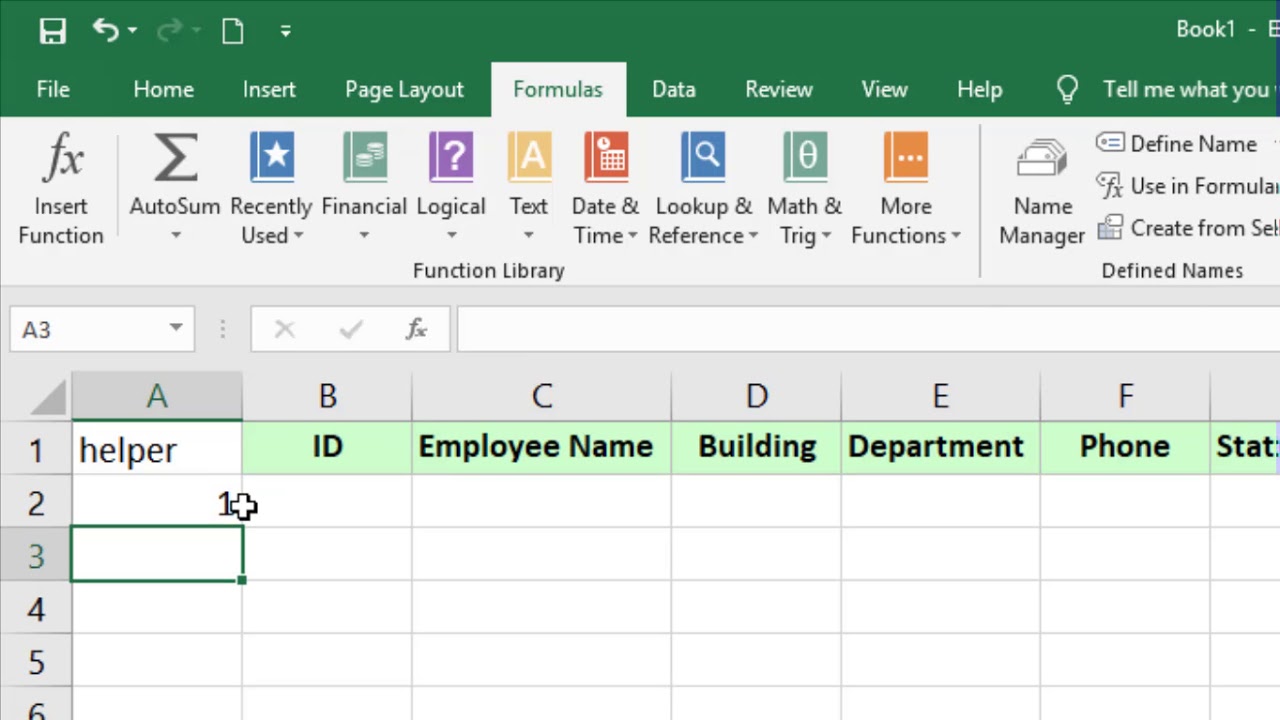Click the 'Department' header cell
Viewport: 1280px width, 720px height.
940,447
